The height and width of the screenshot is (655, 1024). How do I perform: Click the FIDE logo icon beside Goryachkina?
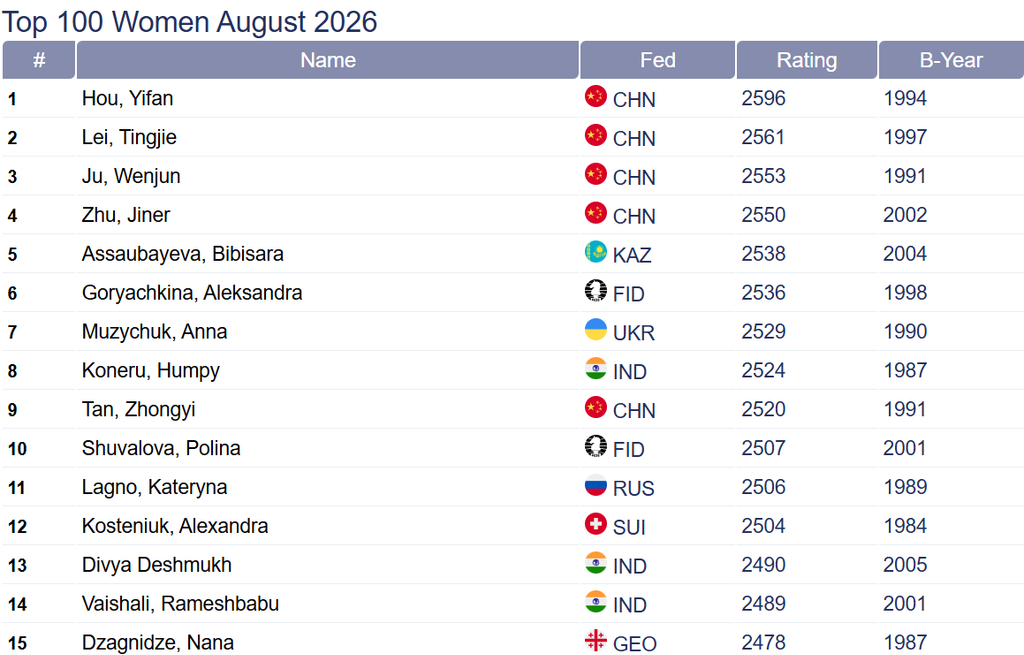596,291
